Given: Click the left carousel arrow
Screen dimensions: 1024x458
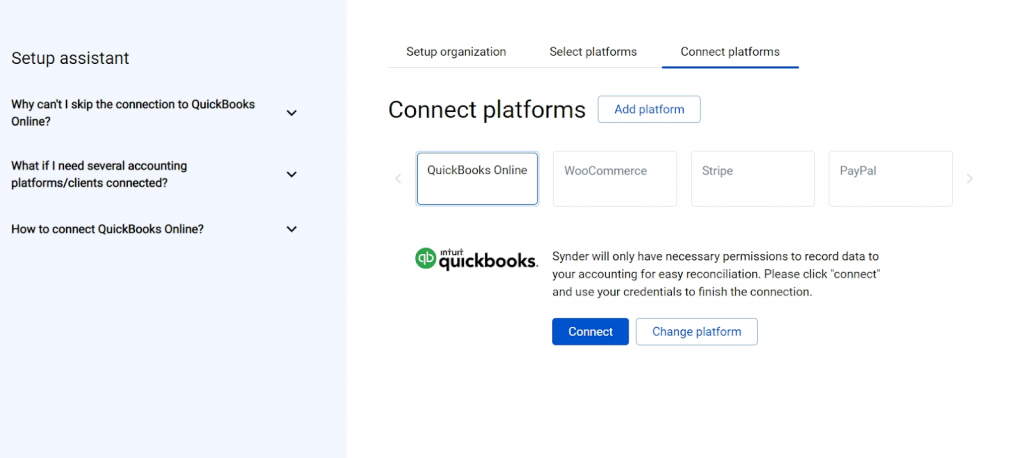Looking at the screenshot, I should pos(398,178).
